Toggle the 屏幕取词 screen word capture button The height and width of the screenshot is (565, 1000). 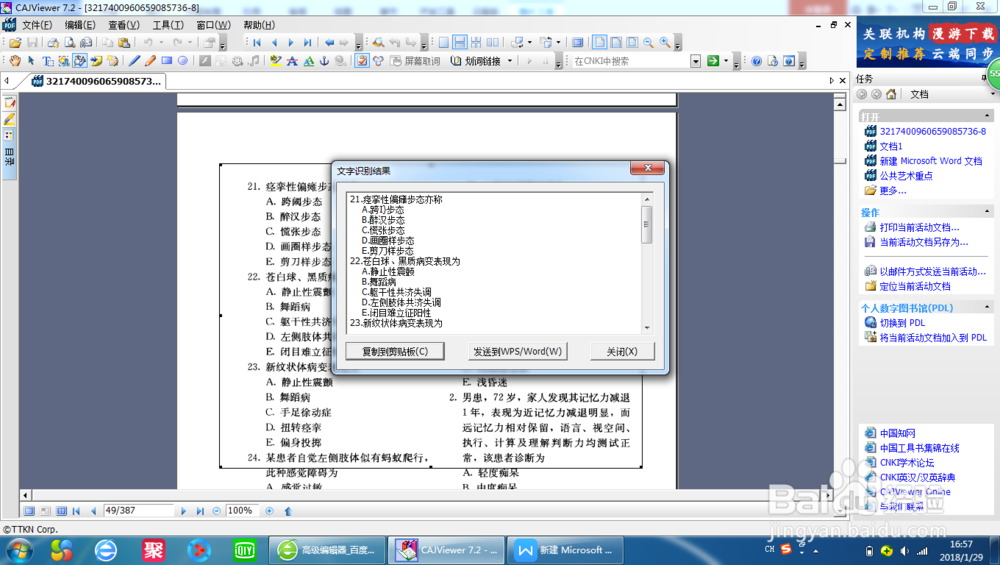click(415, 61)
